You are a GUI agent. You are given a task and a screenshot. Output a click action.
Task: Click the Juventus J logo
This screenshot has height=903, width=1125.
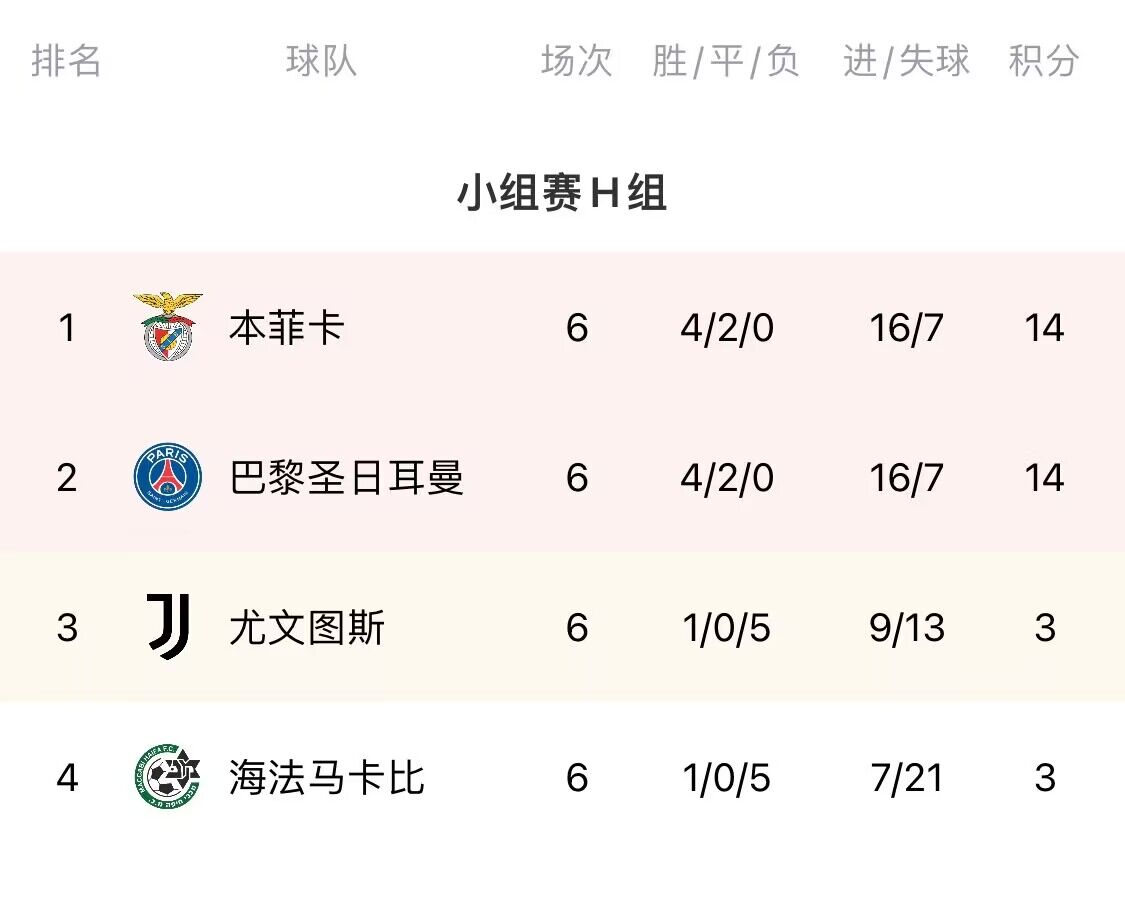click(x=168, y=627)
